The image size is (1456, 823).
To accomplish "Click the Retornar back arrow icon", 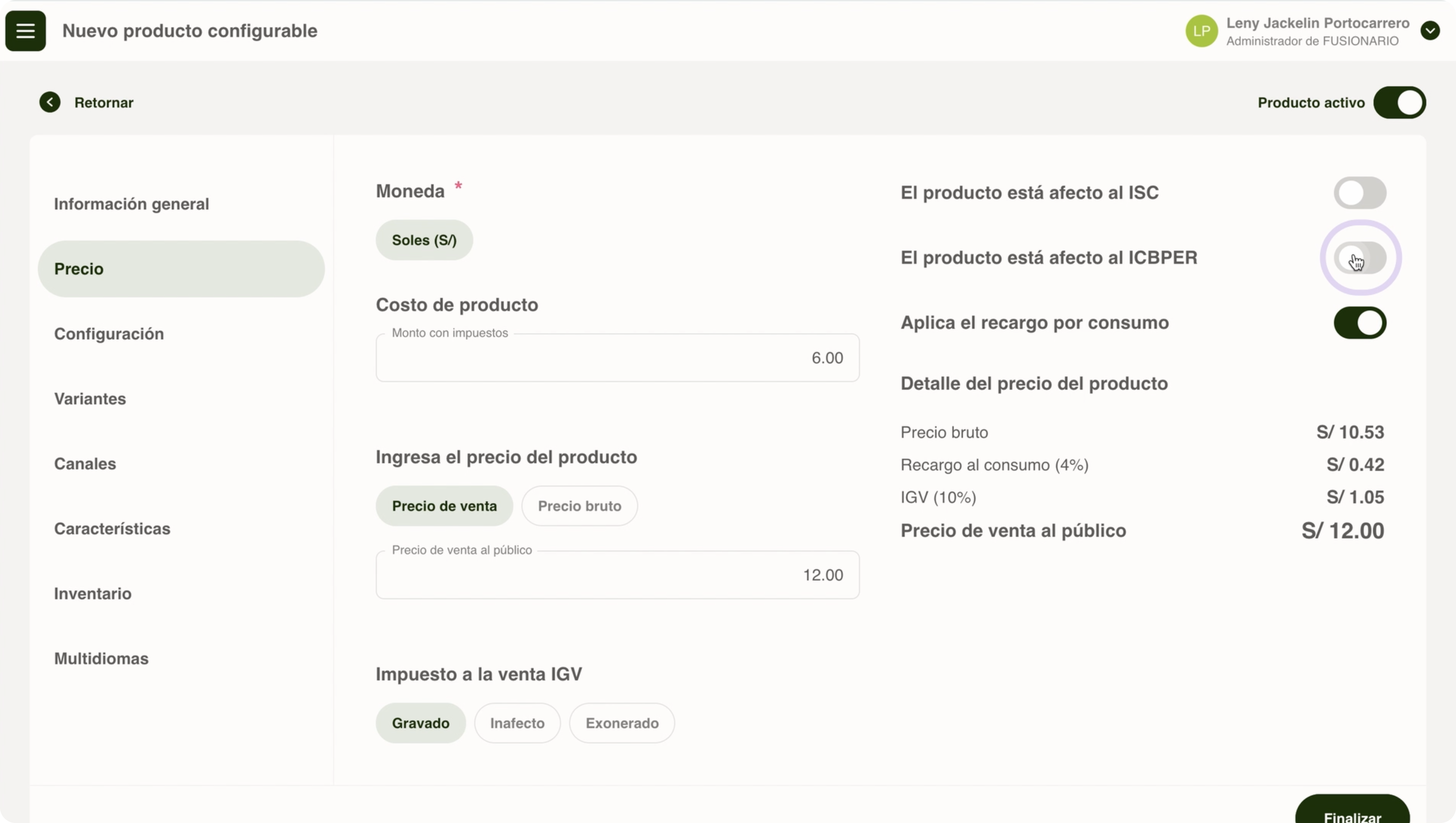I will click(x=50, y=102).
